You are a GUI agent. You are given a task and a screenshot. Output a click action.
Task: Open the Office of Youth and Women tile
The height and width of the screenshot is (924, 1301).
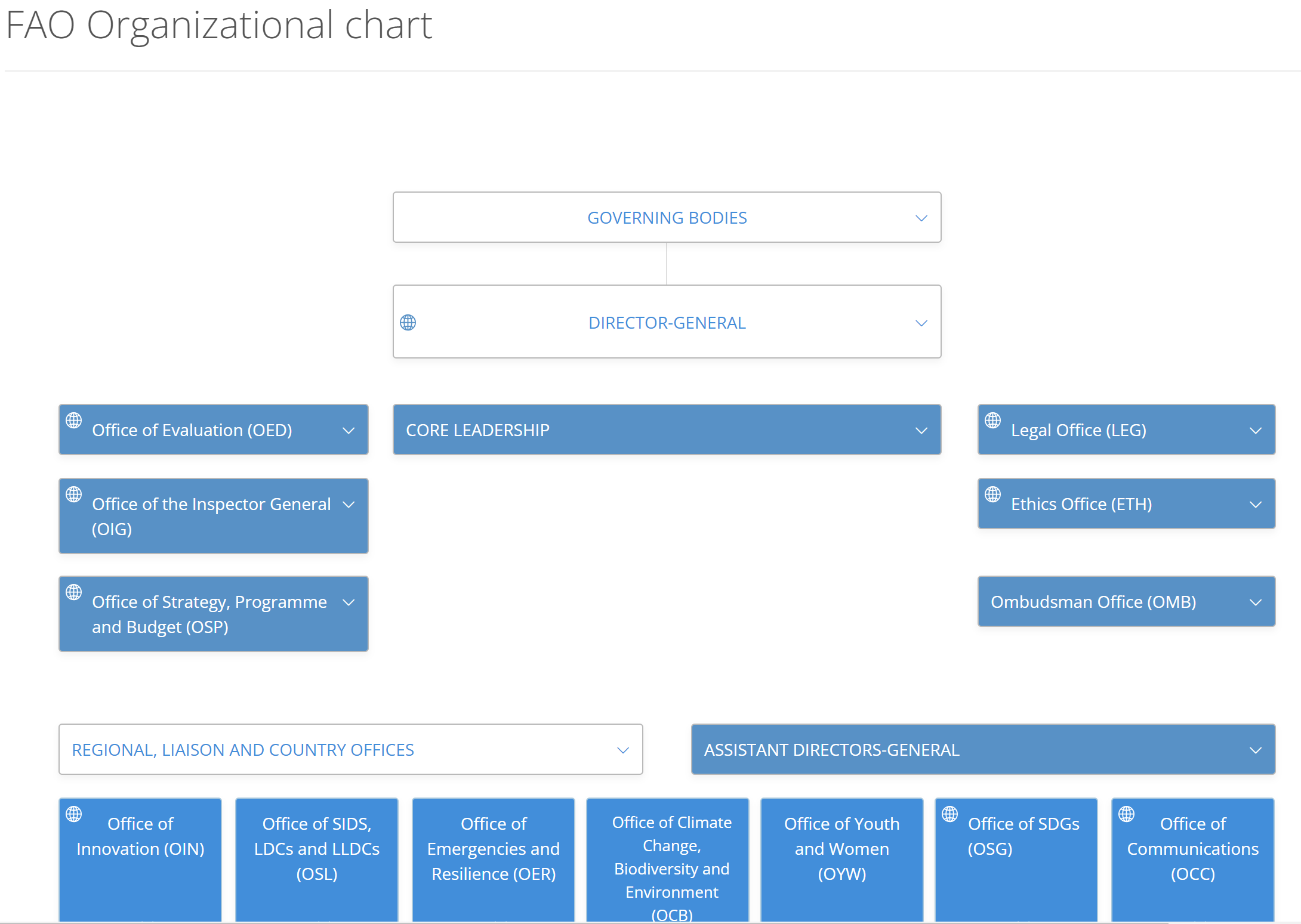tap(842, 860)
